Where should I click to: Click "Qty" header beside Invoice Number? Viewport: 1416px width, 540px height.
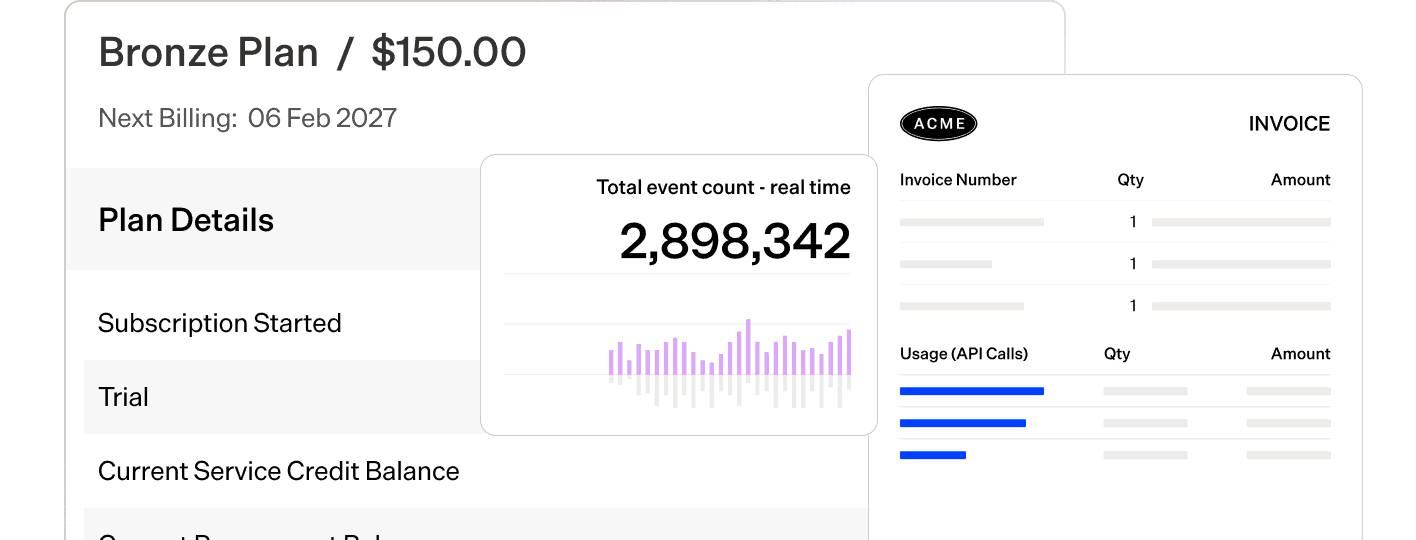coord(1130,180)
